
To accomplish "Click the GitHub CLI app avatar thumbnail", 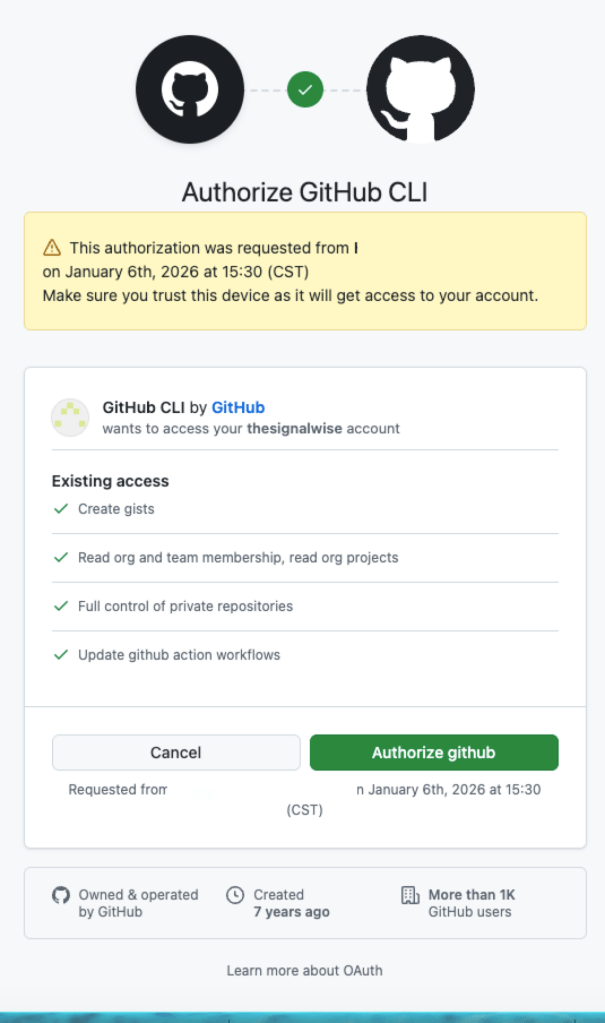I will coord(70,417).
